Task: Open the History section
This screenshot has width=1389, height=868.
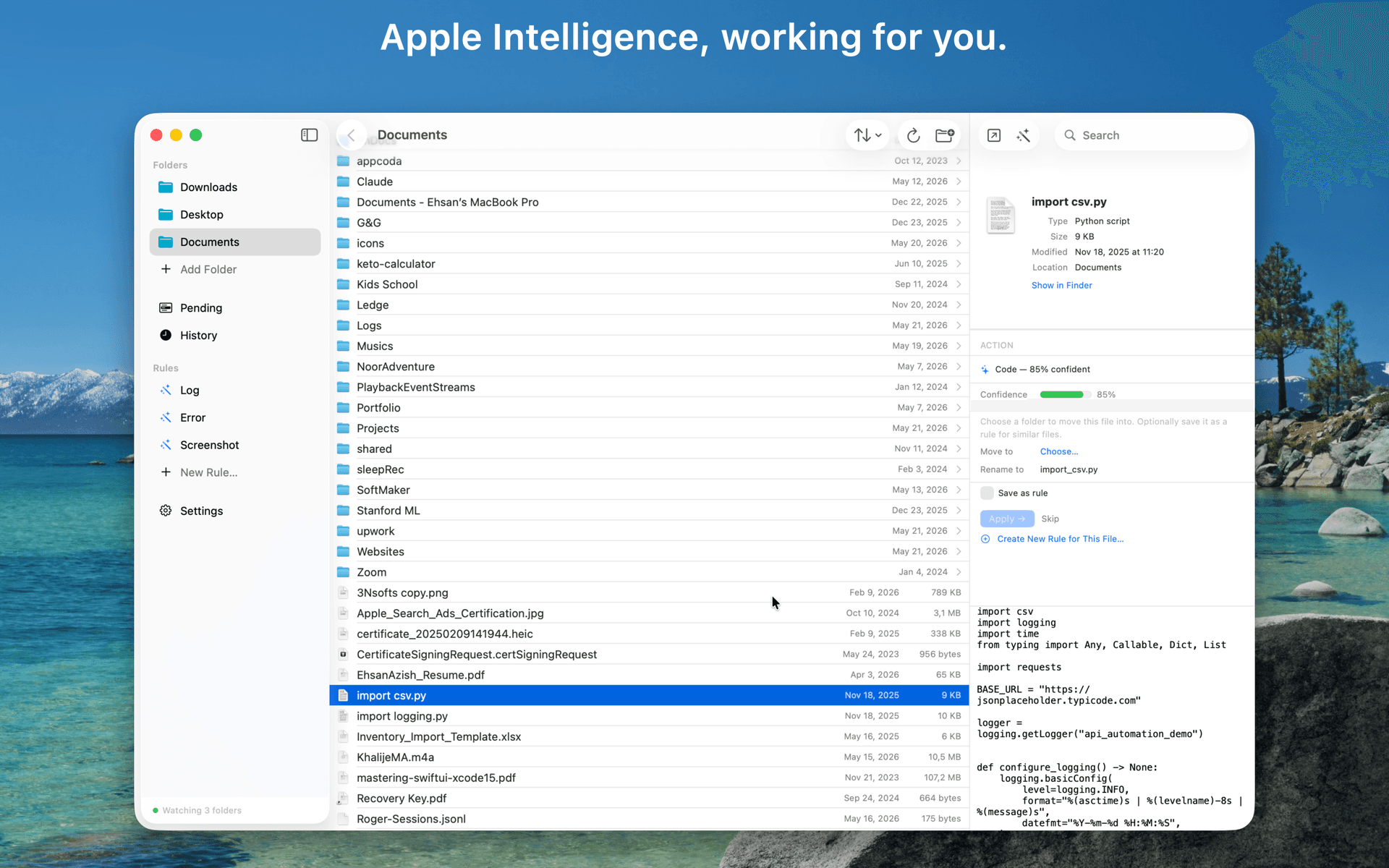Action: pyautogui.click(x=235, y=336)
